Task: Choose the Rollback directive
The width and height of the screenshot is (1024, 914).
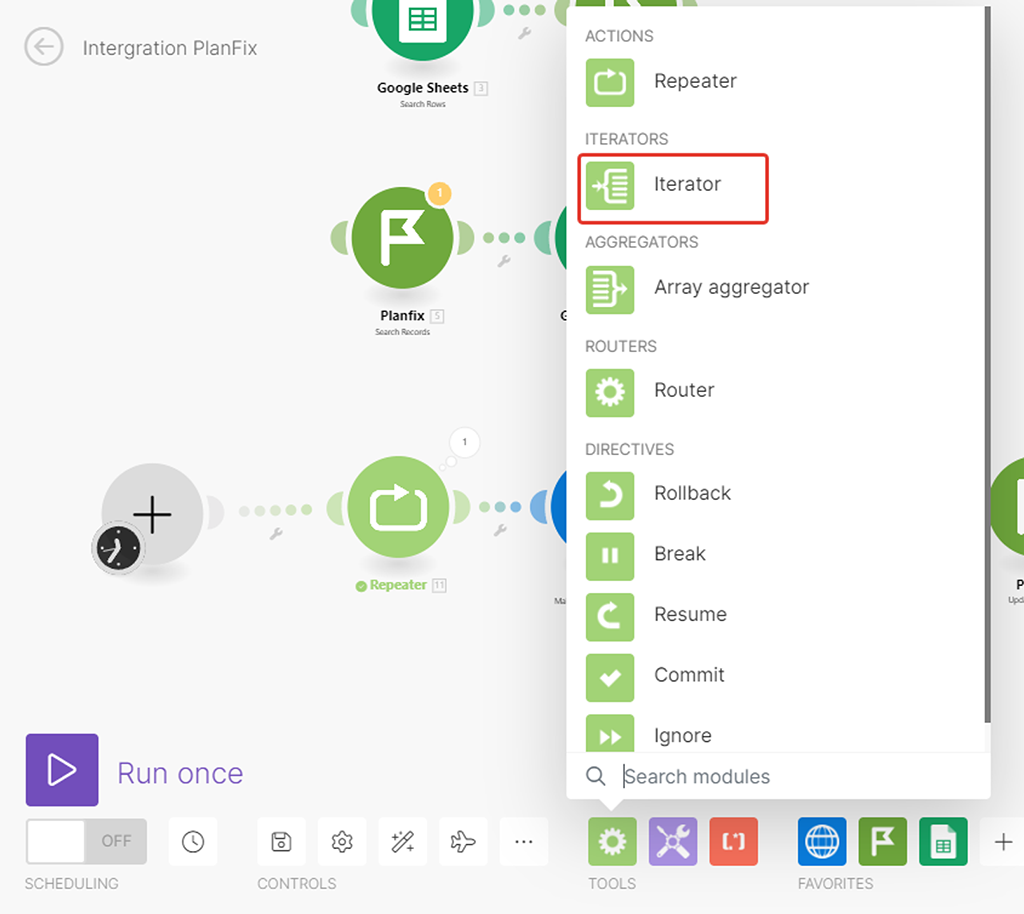Action: [x=658, y=495]
